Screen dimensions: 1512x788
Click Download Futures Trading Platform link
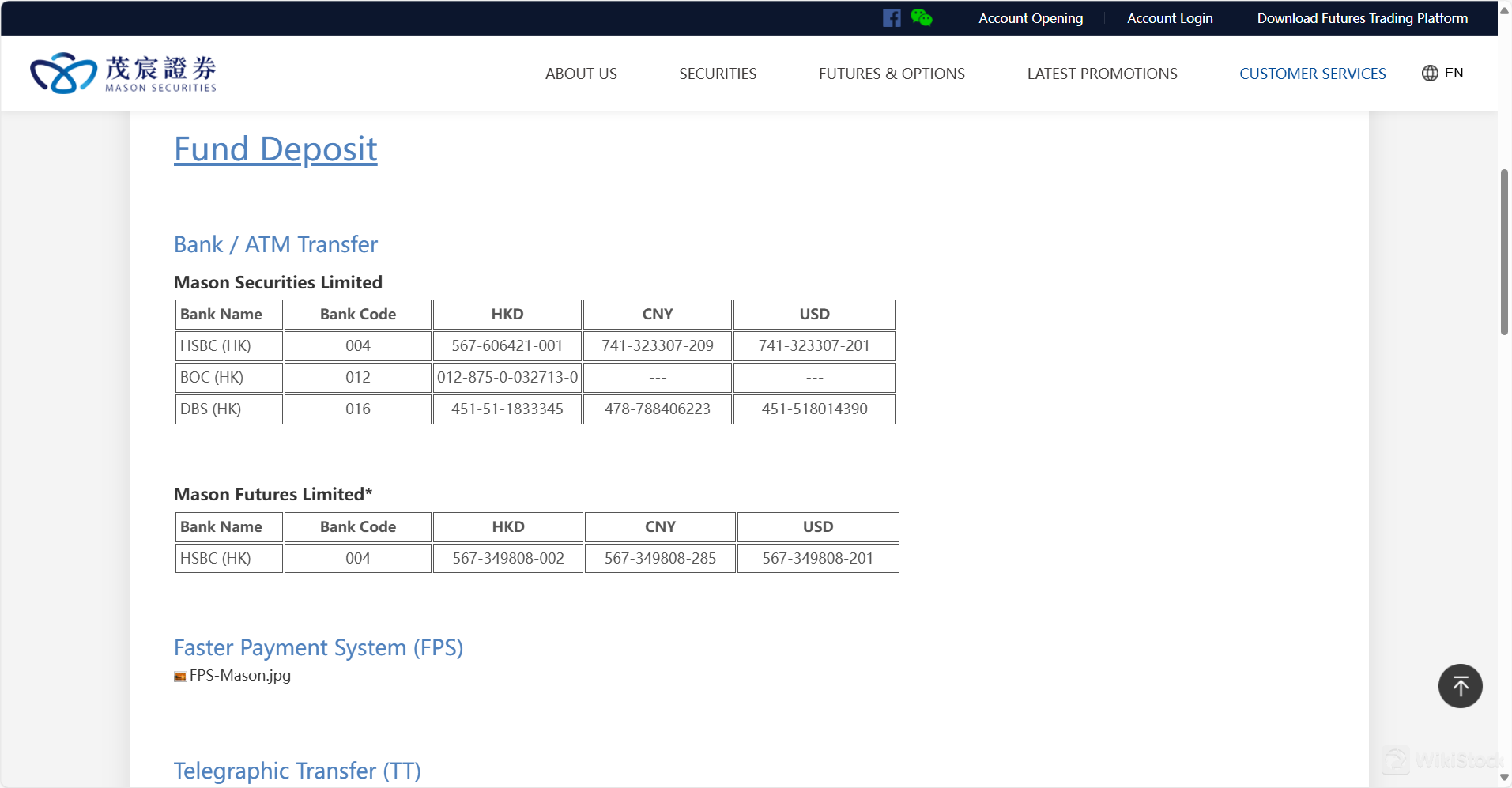(1362, 18)
